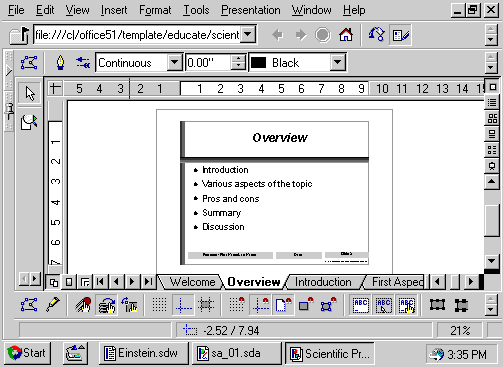Open the Format menu
This screenshot has height=367, width=503.
click(155, 10)
